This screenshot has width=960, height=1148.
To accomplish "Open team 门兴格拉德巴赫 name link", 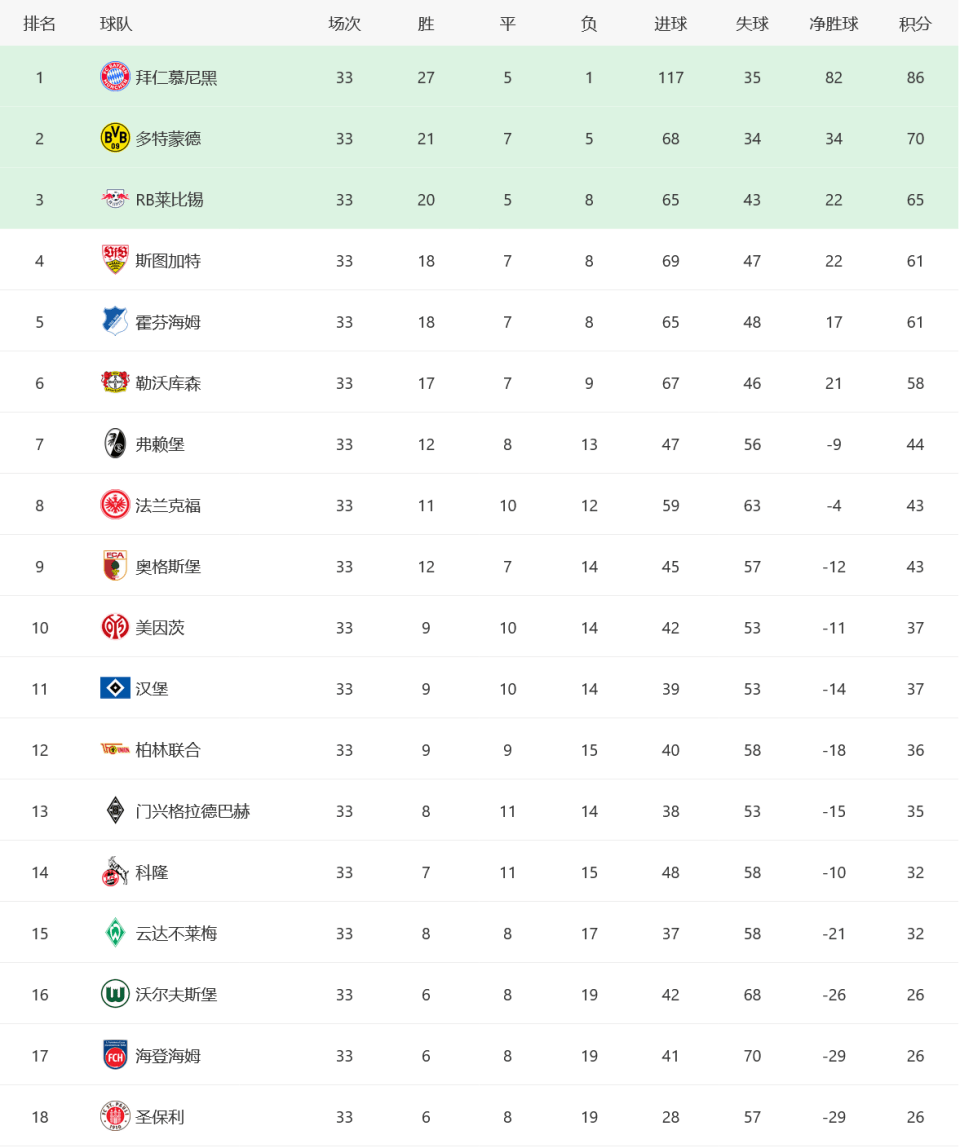I will [x=193, y=811].
